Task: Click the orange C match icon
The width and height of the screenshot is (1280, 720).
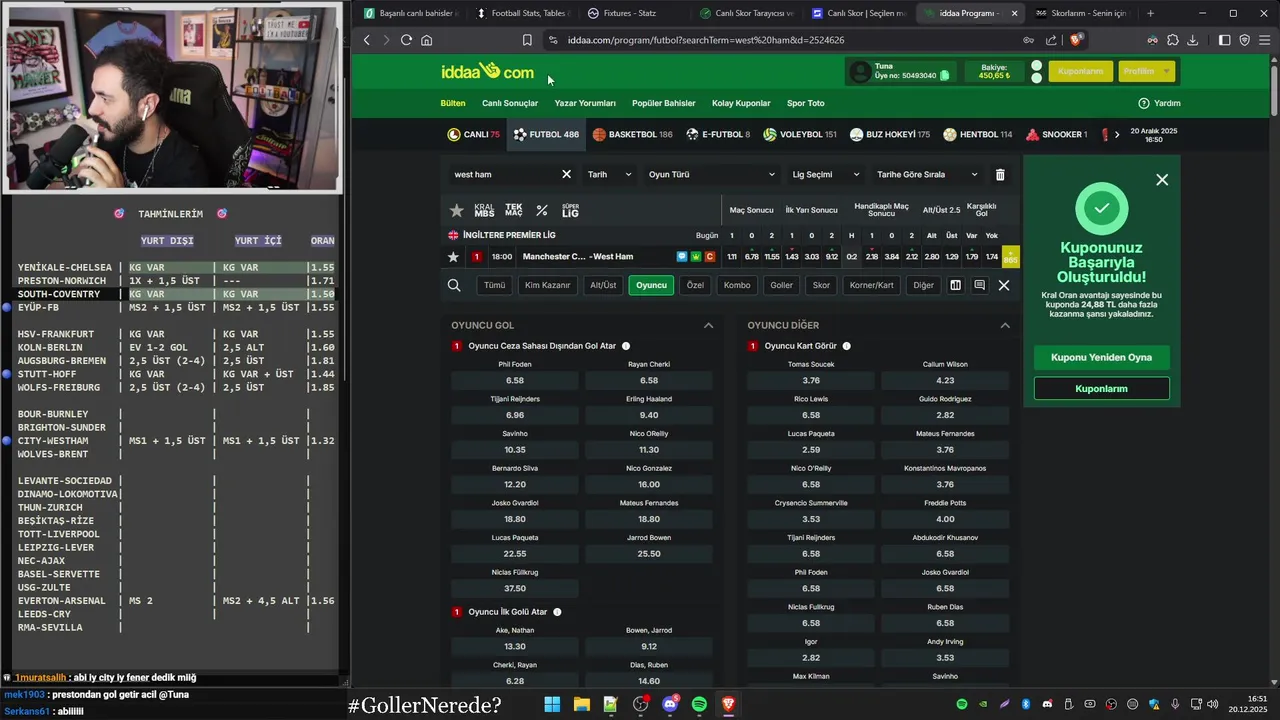Action: 710,257
